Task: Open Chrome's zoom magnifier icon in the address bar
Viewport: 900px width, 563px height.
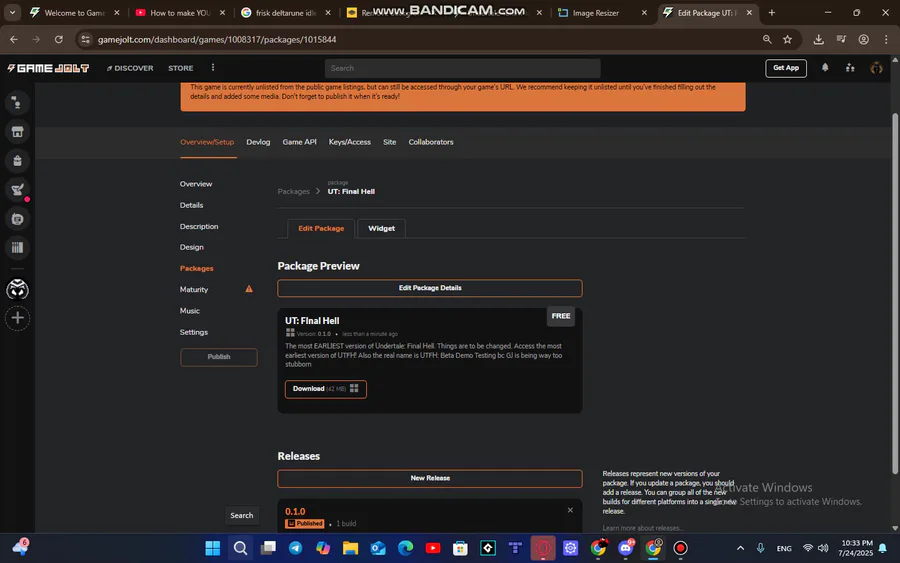Action: point(767,39)
